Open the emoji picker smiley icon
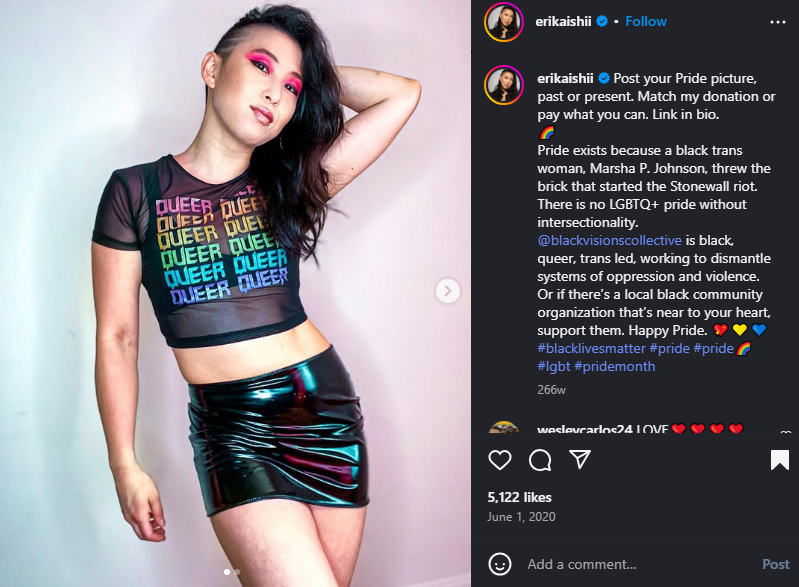 tap(499, 564)
